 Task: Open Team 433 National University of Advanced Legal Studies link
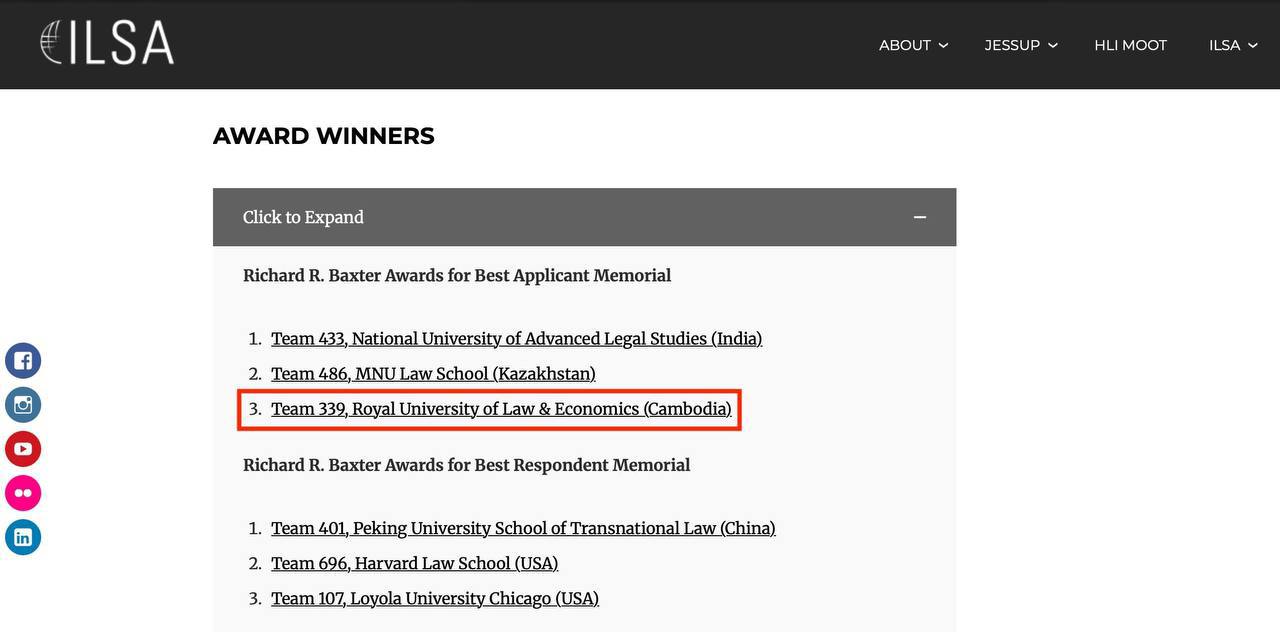(516, 339)
